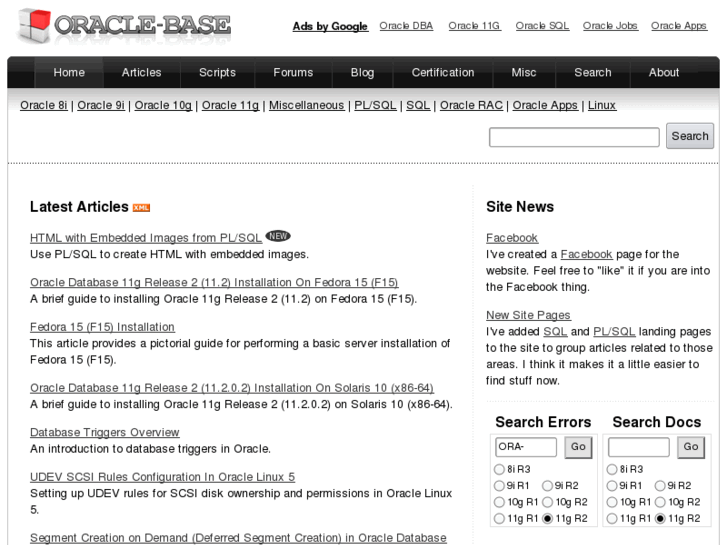Open the Oracle 10g category link
The height and width of the screenshot is (545, 727).
pos(163,105)
